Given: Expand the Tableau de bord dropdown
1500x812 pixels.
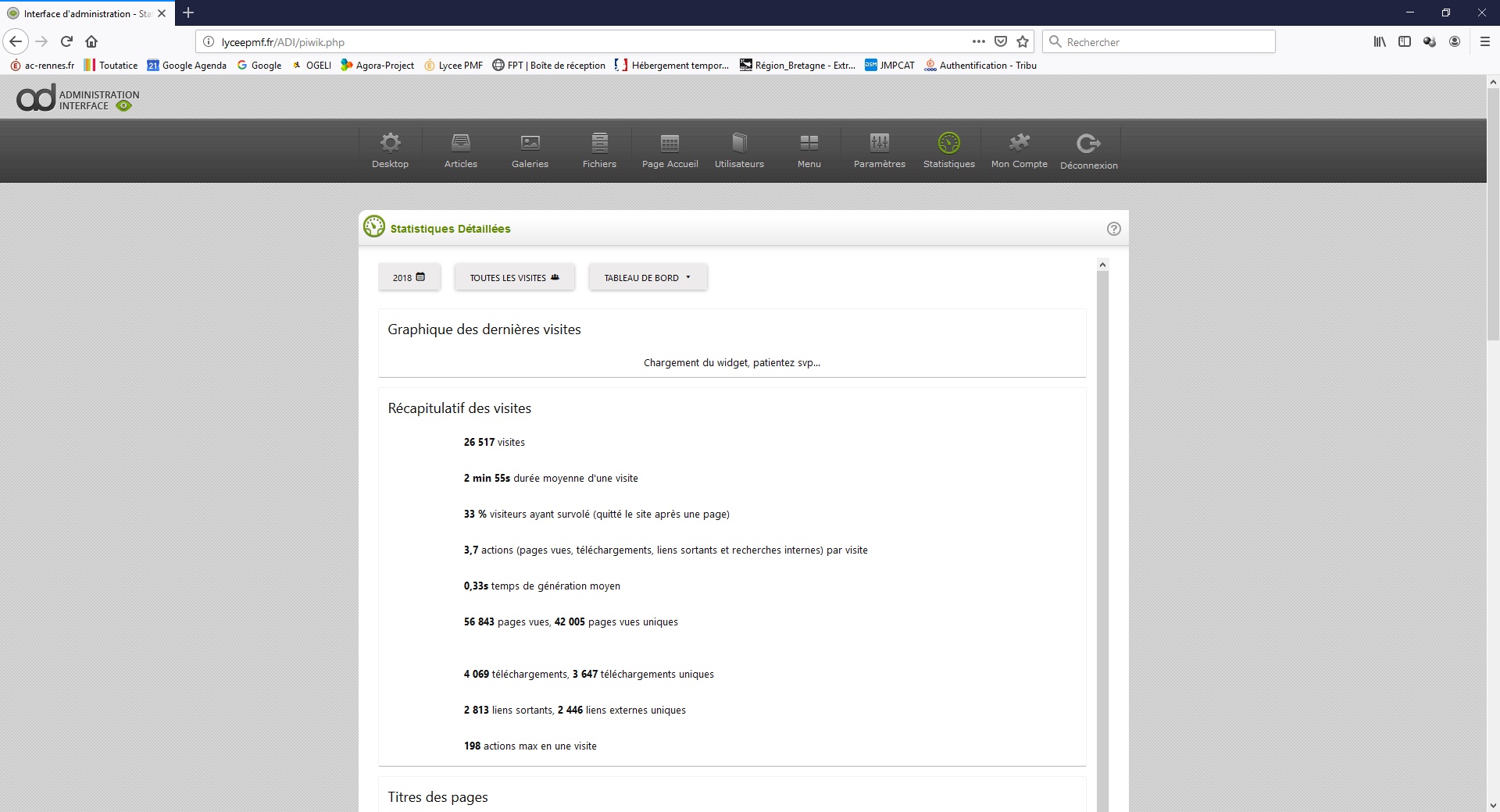Looking at the screenshot, I should coord(648,277).
